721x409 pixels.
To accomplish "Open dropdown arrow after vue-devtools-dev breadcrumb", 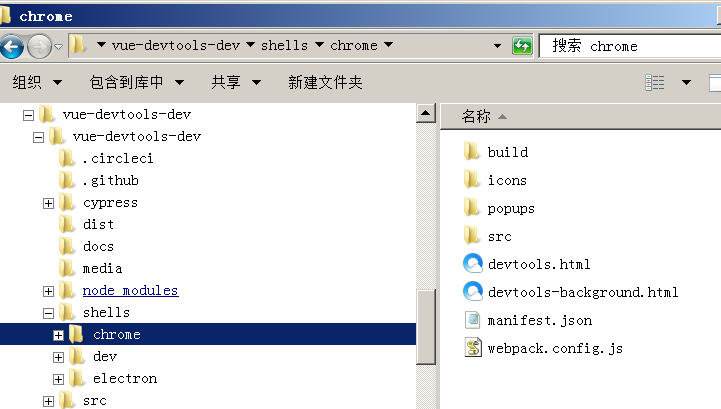I will coord(251,45).
